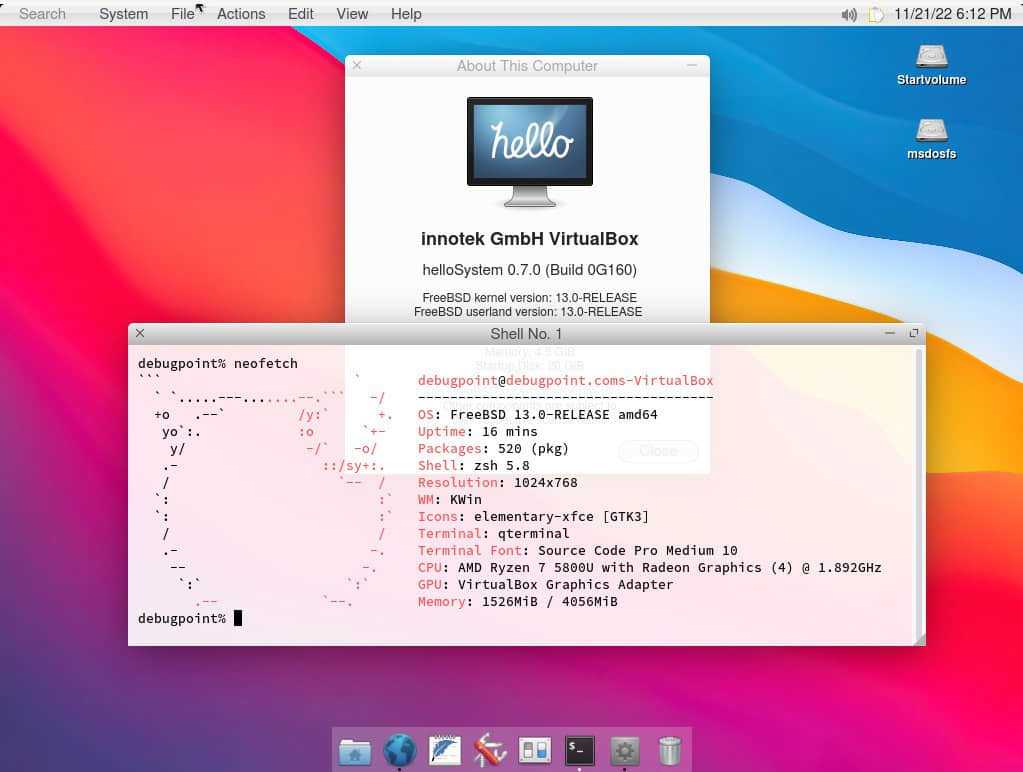
Task: Click the terminal prompt after debugpoint%
Action: click(237, 618)
